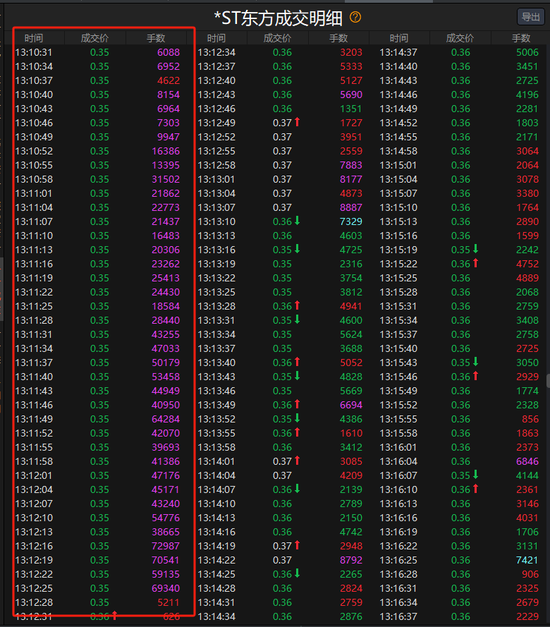Select volume 906 at 13:16:28
Screen dimensions: 550x627
pyautogui.click(x=530, y=574)
